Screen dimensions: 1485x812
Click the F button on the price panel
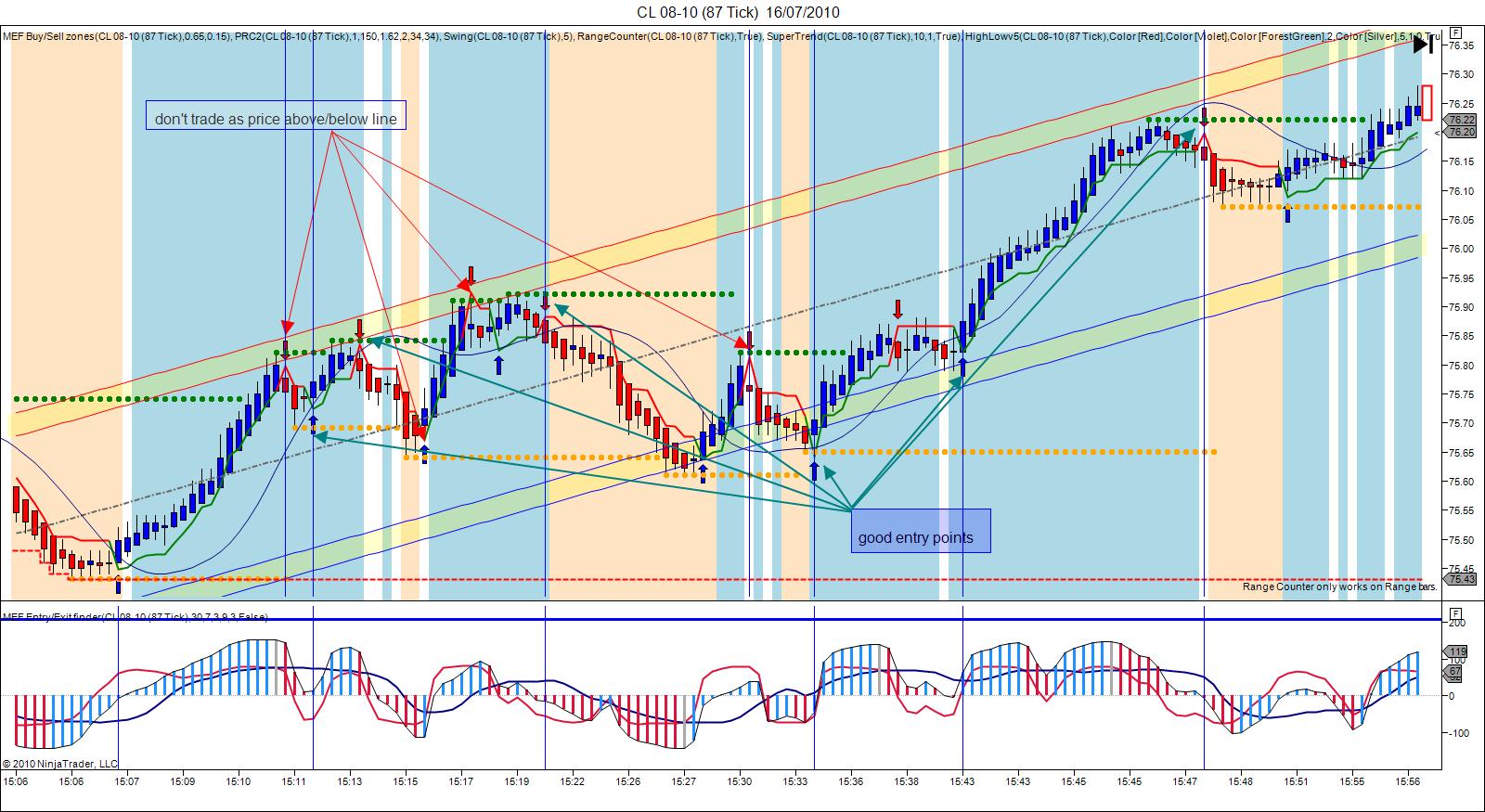click(x=1455, y=31)
